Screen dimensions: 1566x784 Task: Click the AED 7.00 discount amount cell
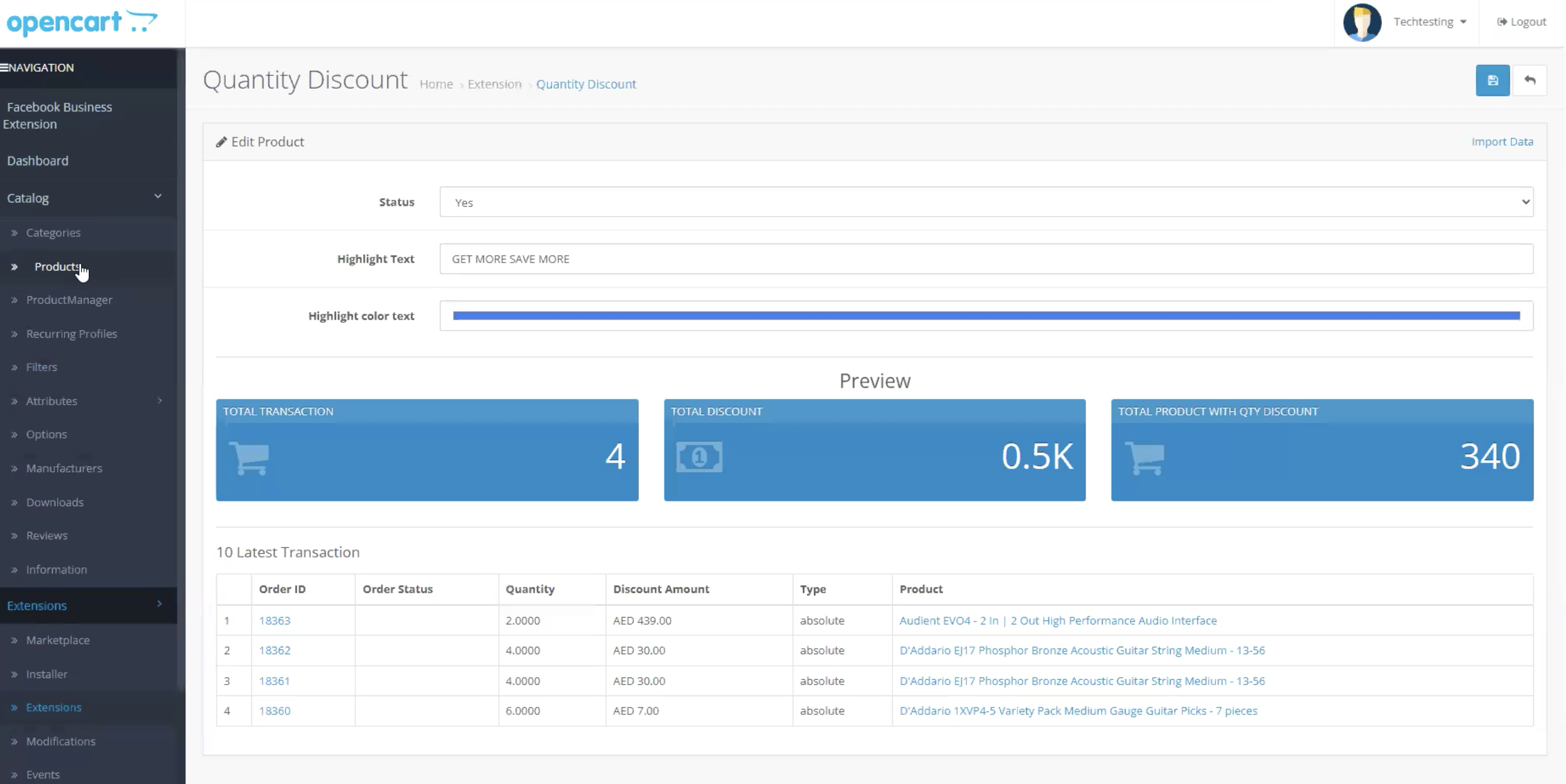tap(699, 710)
